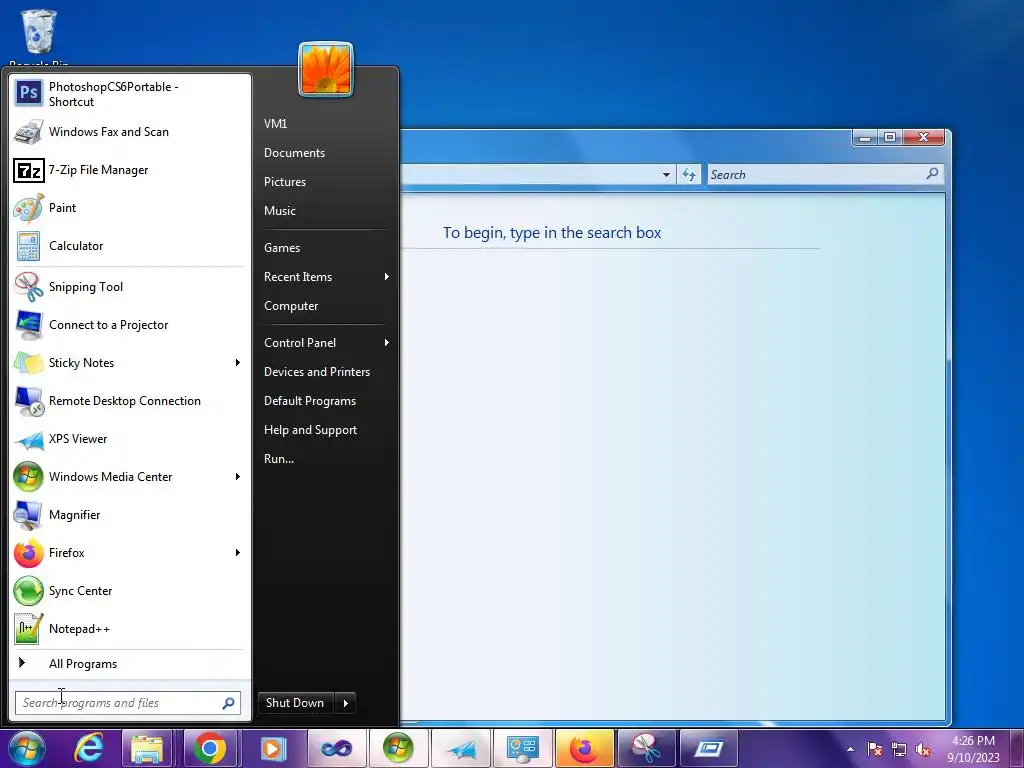Image resolution: width=1024 pixels, height=768 pixels.
Task: Open Sticky Notes icon
Action: coord(29,363)
